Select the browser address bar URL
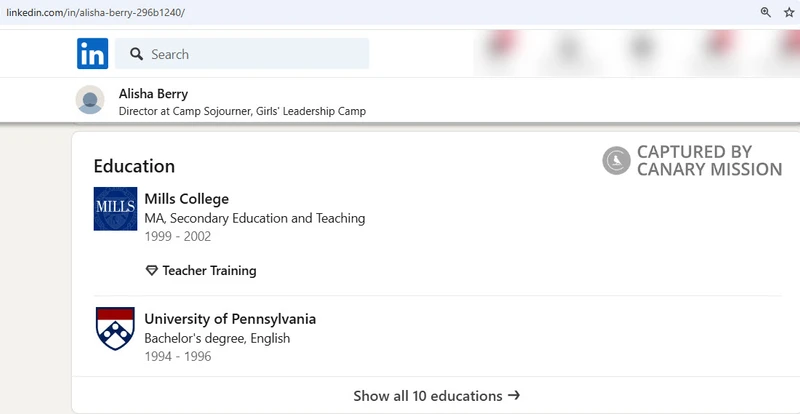 click(95, 13)
